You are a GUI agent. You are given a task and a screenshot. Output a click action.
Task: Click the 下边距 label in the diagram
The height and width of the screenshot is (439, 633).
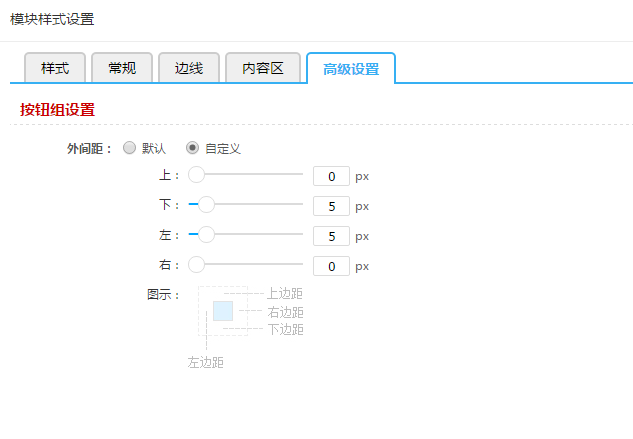(285, 329)
